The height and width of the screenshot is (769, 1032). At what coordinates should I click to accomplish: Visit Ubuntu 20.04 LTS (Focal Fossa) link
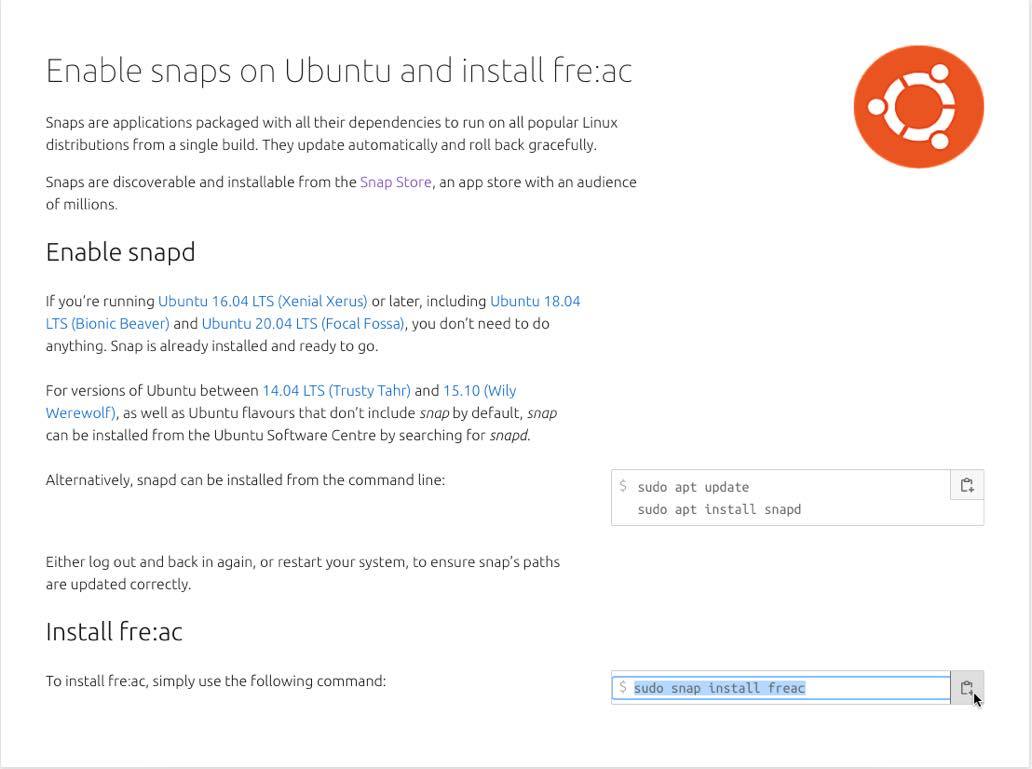(303, 324)
